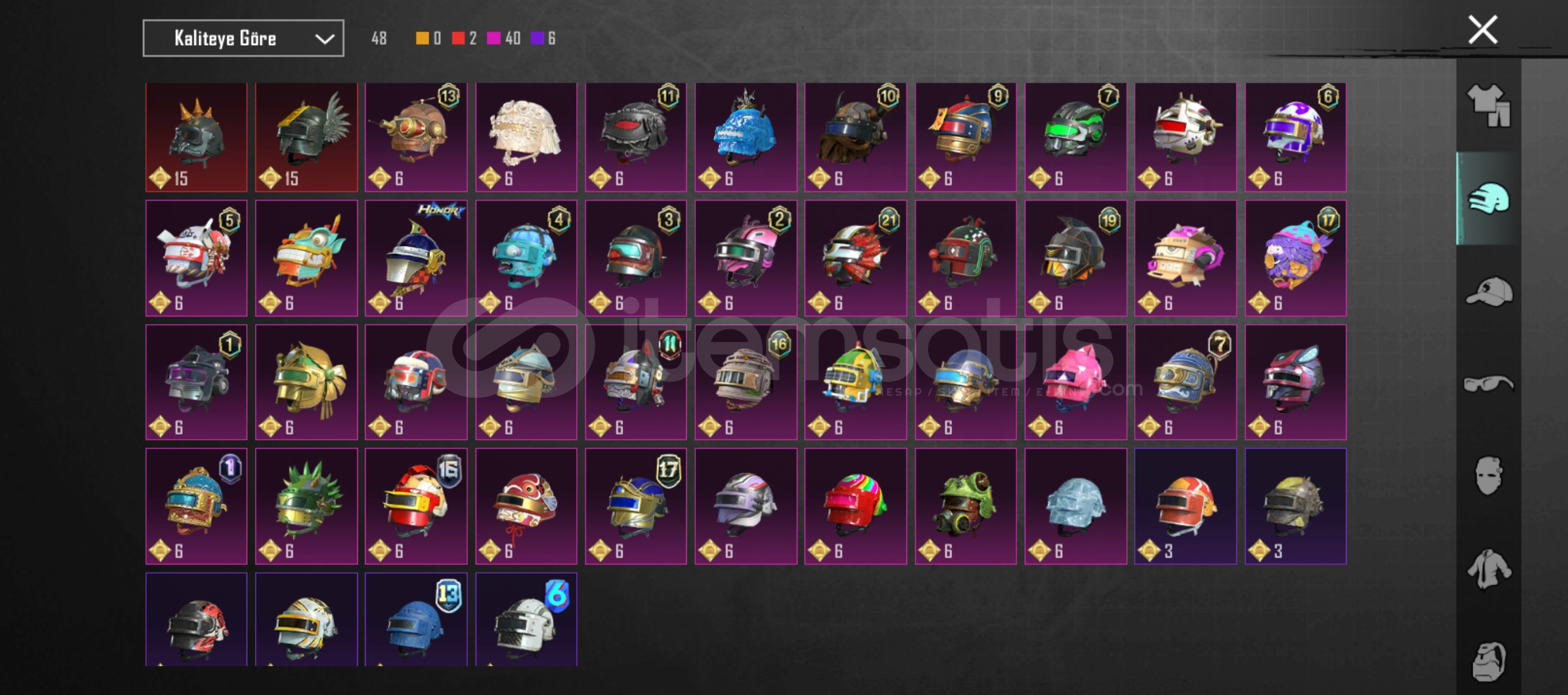Open the jacket category icon

click(1488, 568)
